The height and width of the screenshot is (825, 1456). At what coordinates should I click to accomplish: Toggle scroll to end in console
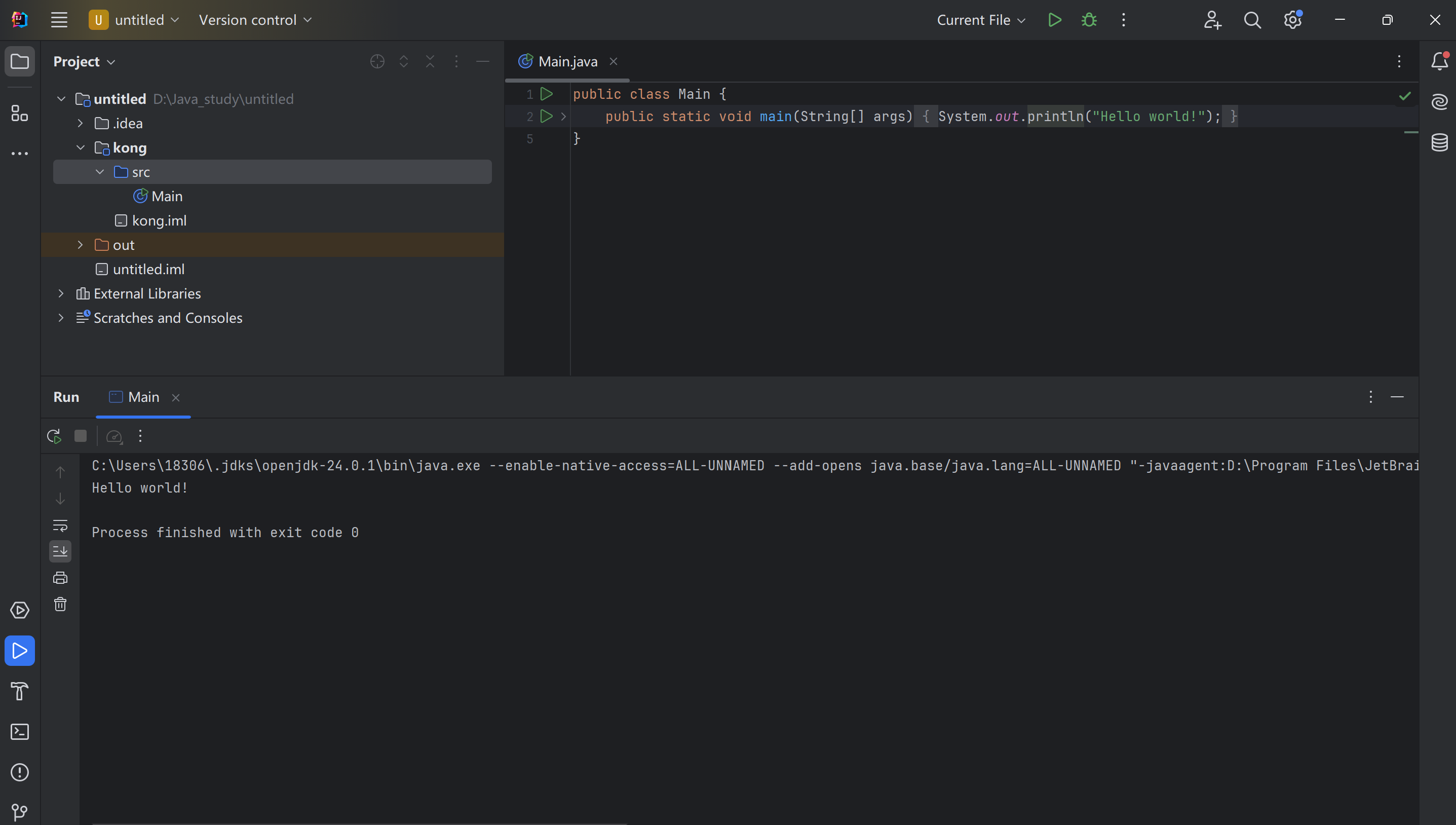pyautogui.click(x=60, y=551)
